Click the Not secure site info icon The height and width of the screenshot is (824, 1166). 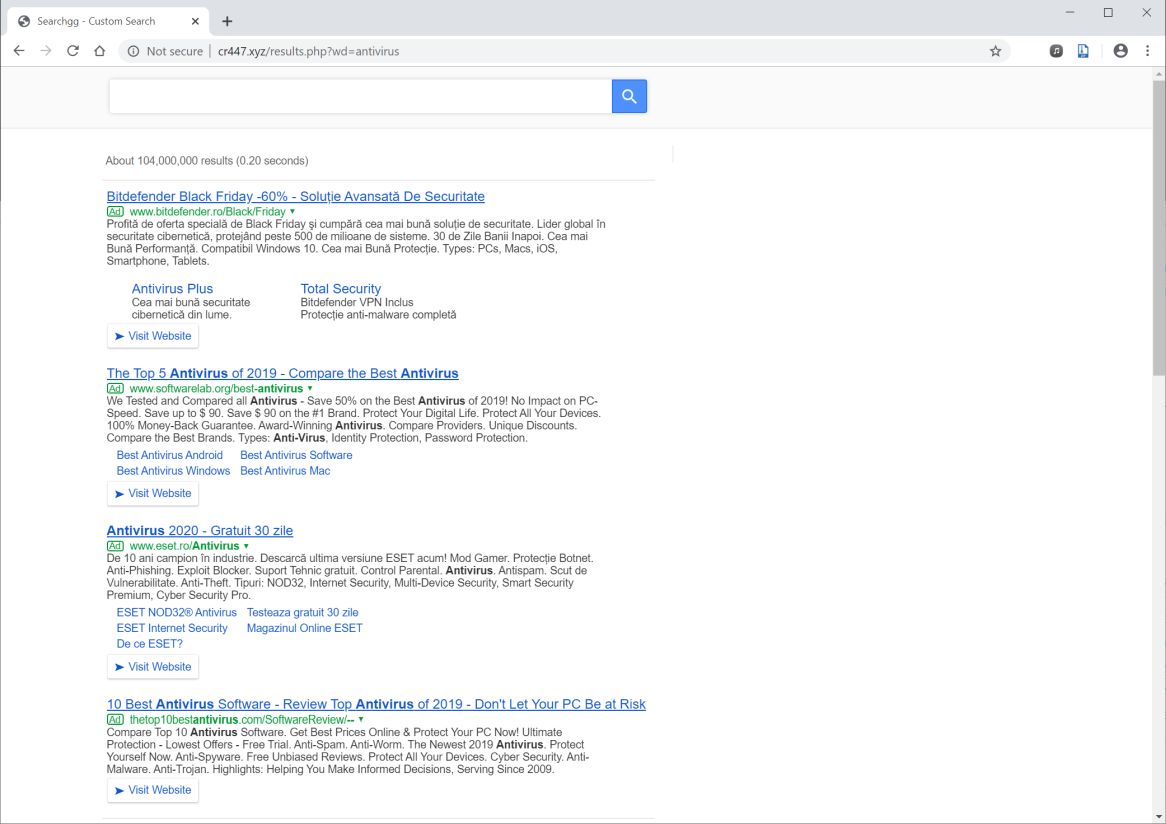pos(133,51)
